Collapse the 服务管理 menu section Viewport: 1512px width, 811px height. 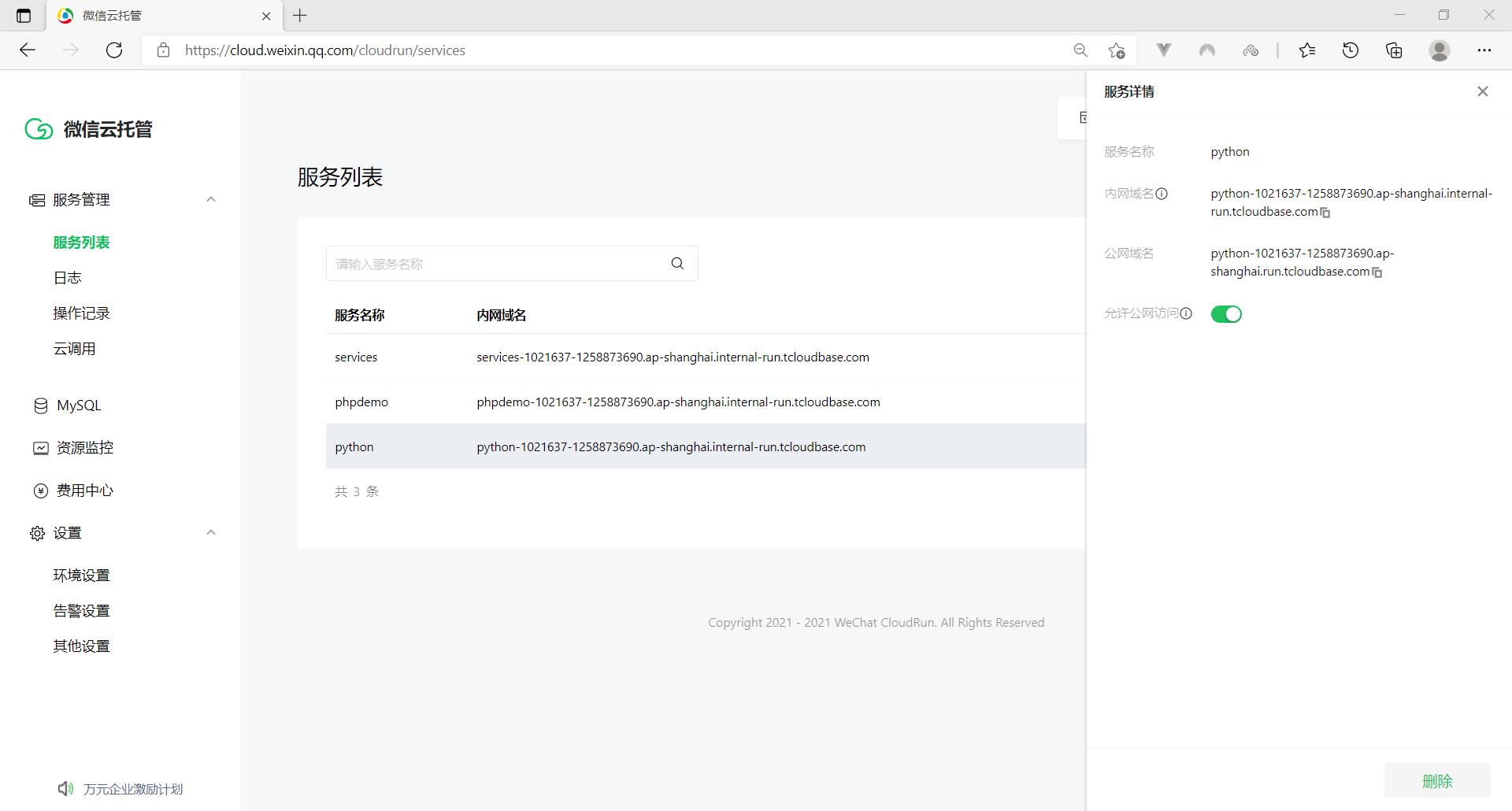coord(211,200)
